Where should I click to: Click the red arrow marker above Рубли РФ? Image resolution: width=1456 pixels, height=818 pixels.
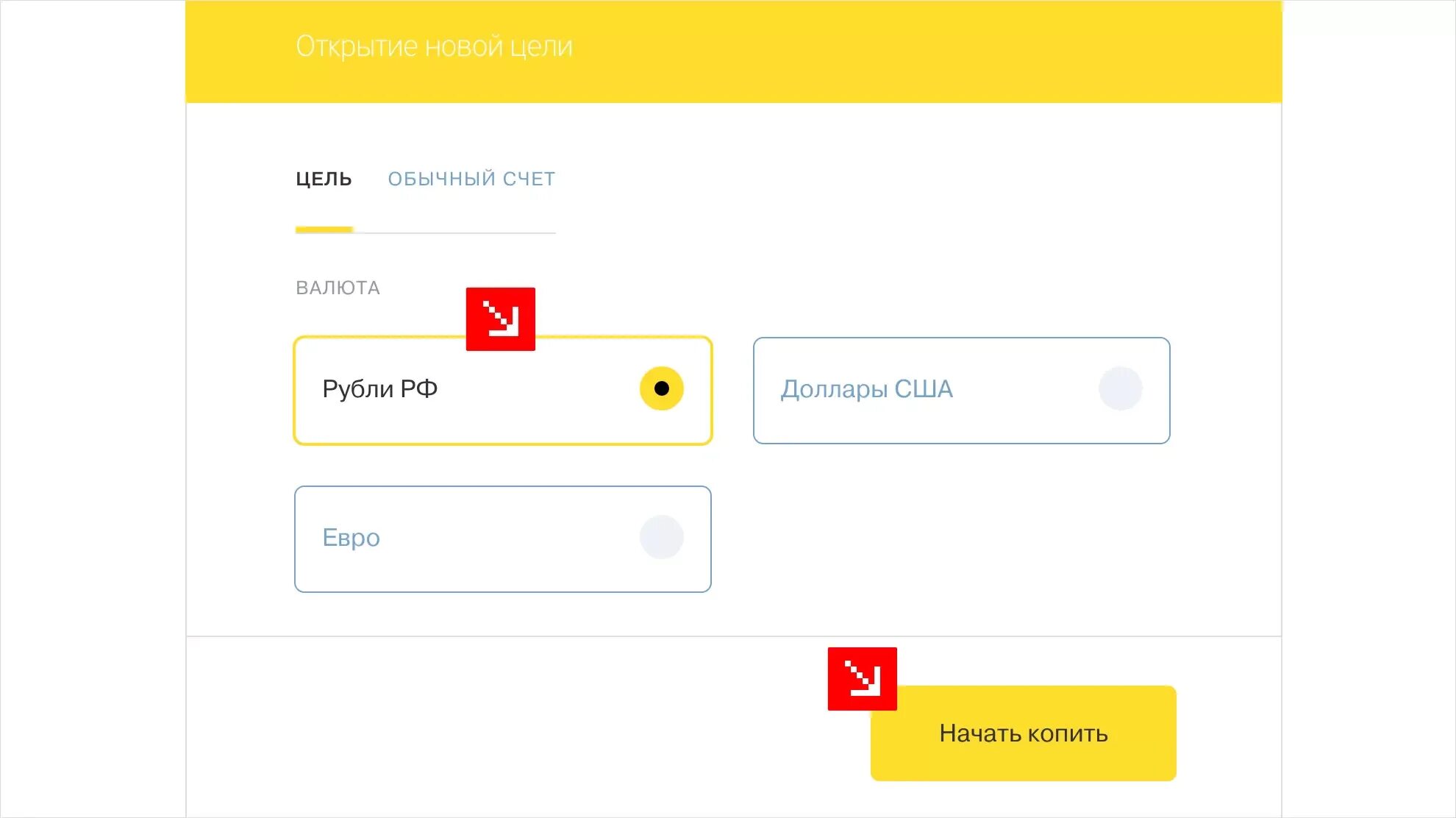coord(501,319)
